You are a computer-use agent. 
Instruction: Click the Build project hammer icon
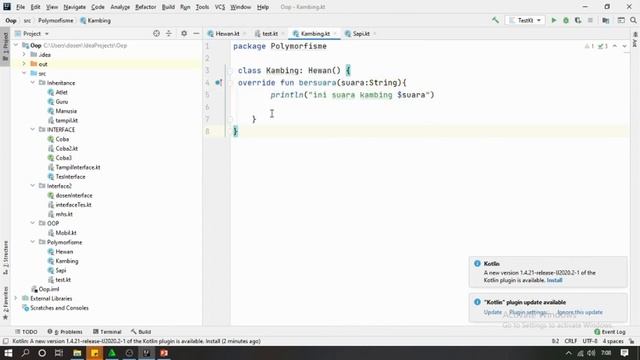(495, 20)
